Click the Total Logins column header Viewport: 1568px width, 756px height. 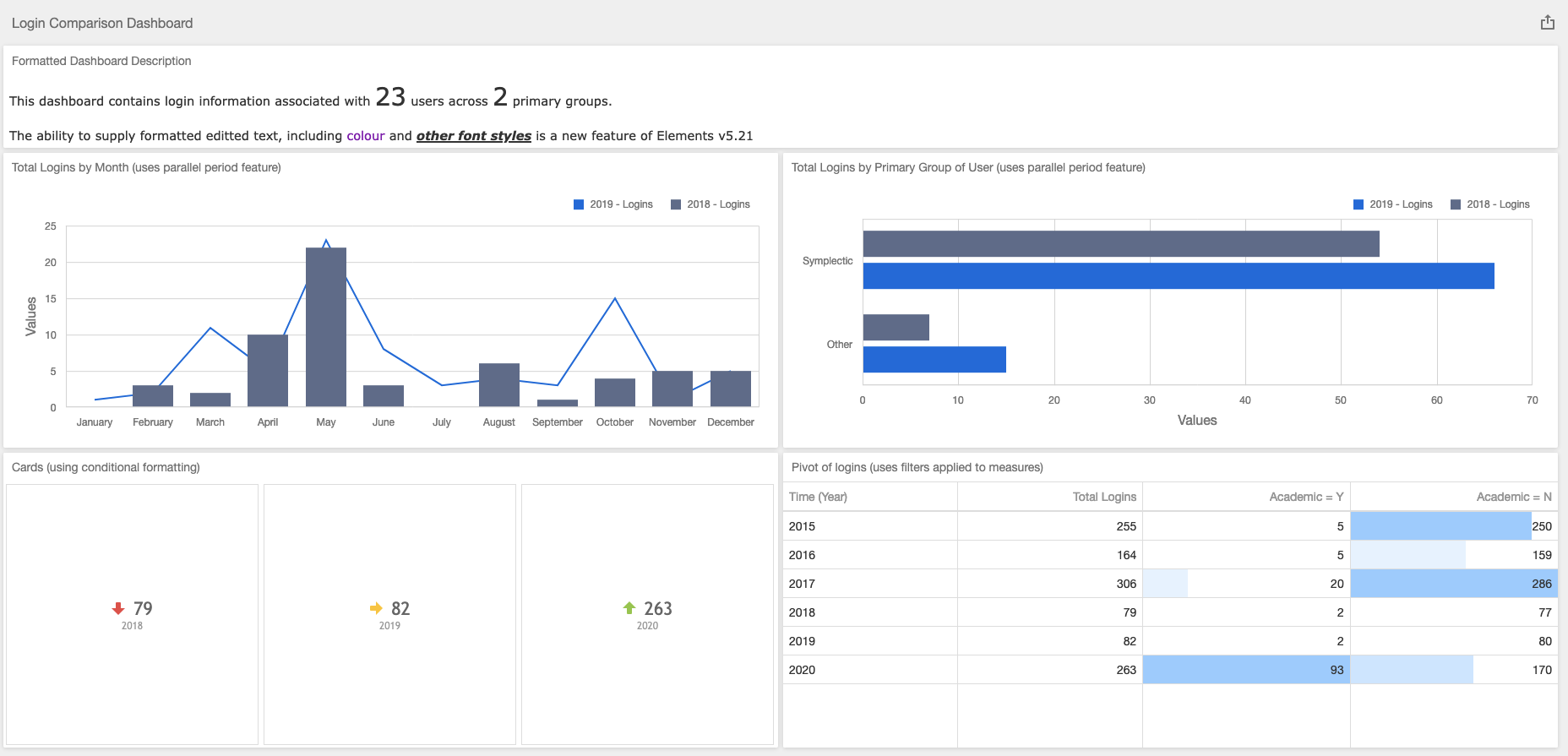click(1104, 497)
